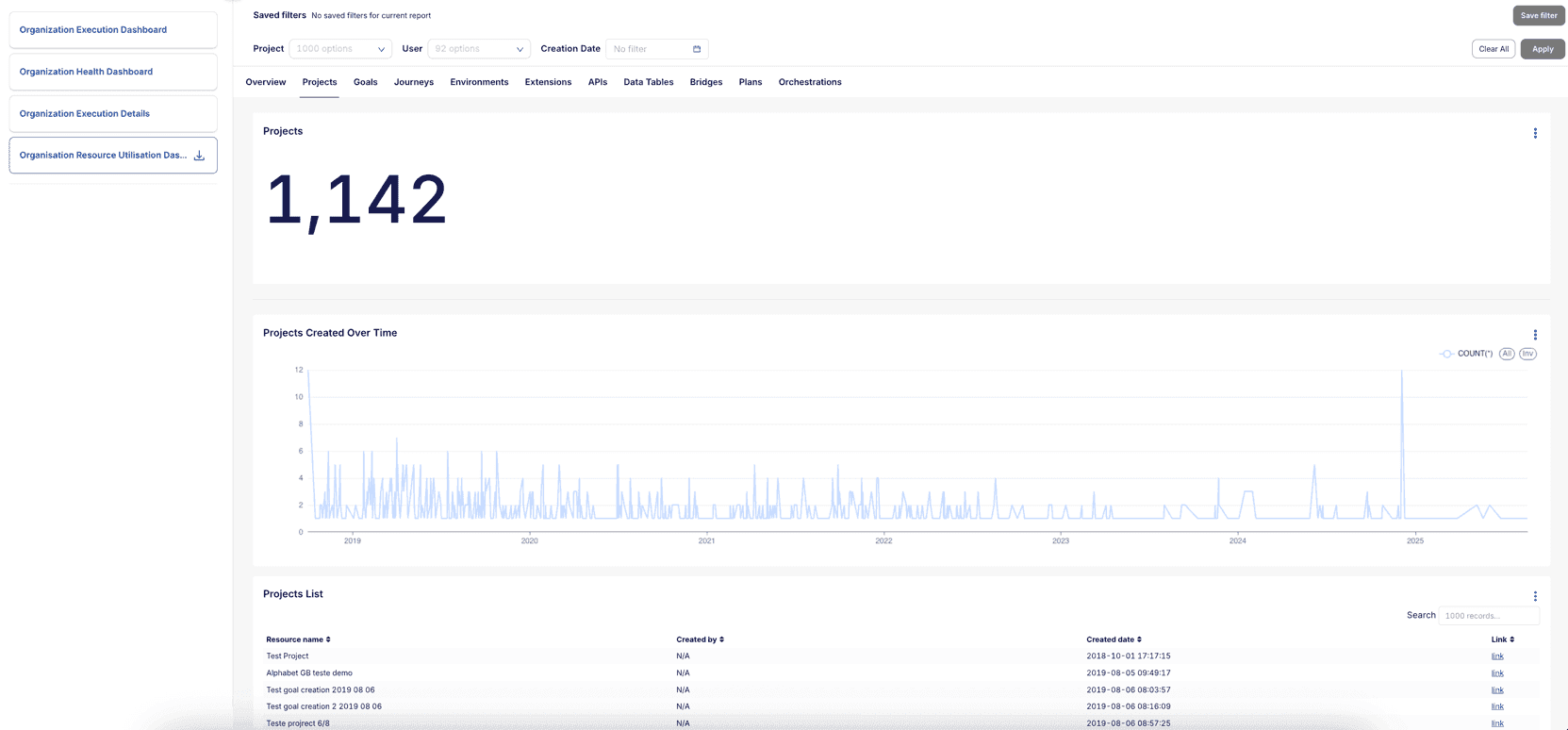Expand the User filter dropdown

pyautogui.click(x=479, y=49)
